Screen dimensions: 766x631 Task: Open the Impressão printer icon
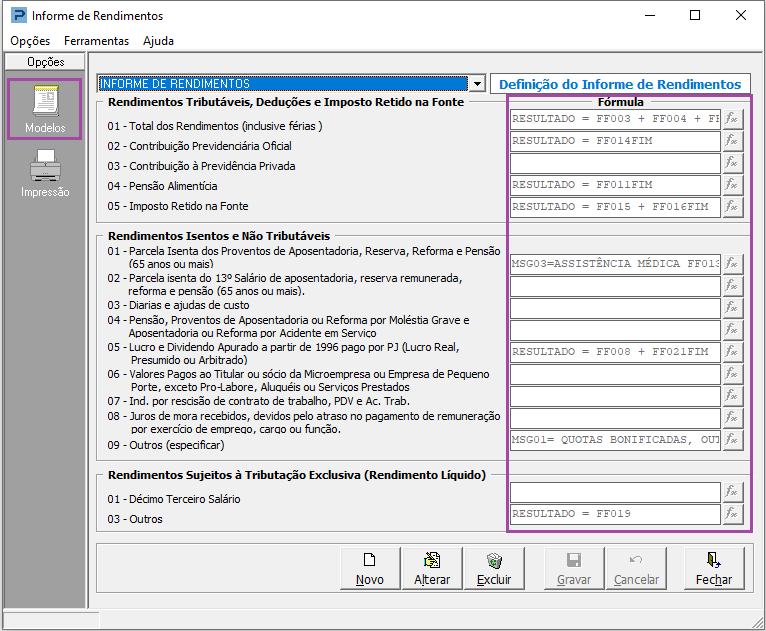pos(45,173)
